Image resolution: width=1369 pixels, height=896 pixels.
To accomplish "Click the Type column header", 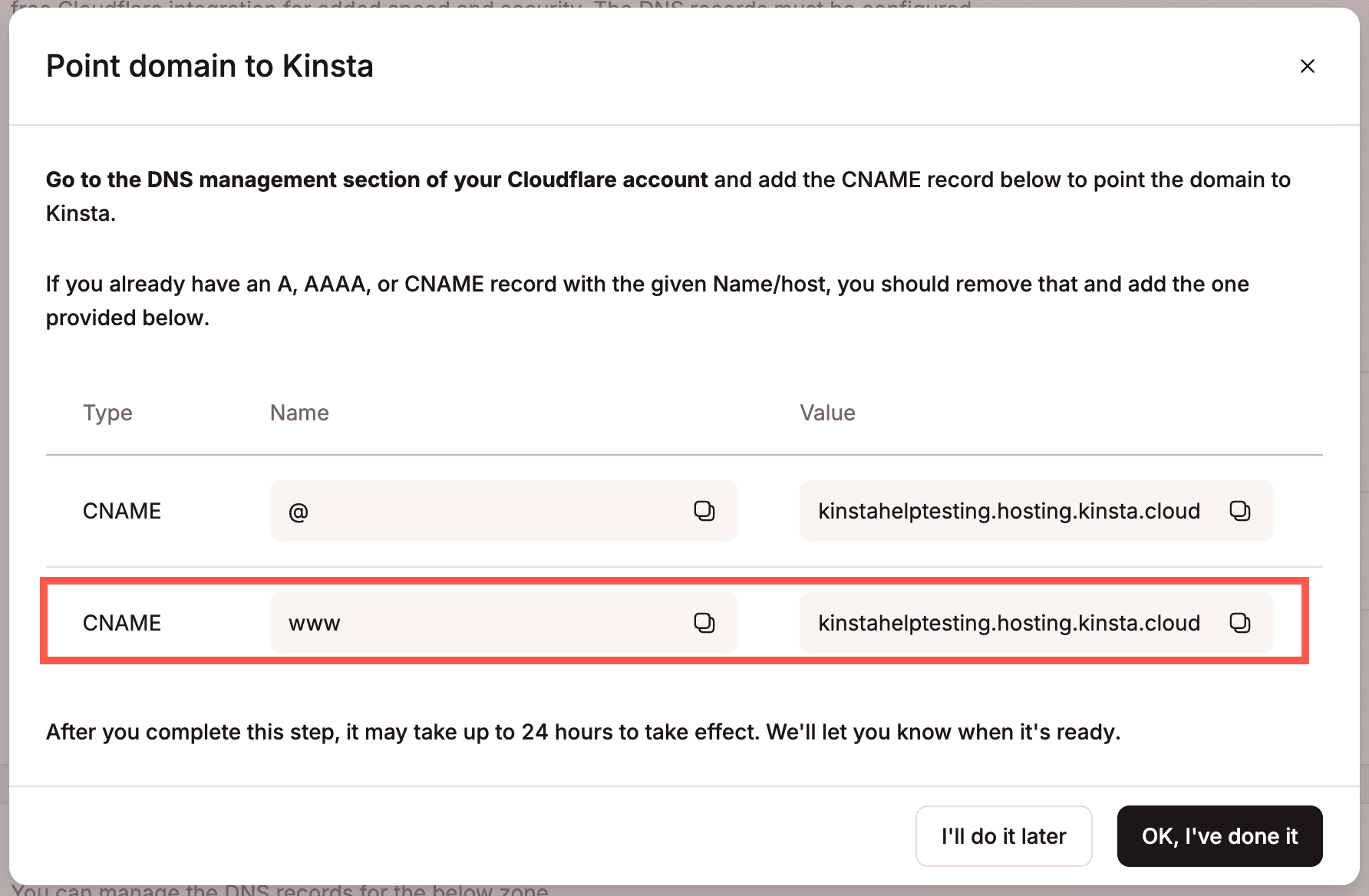I will tap(107, 413).
